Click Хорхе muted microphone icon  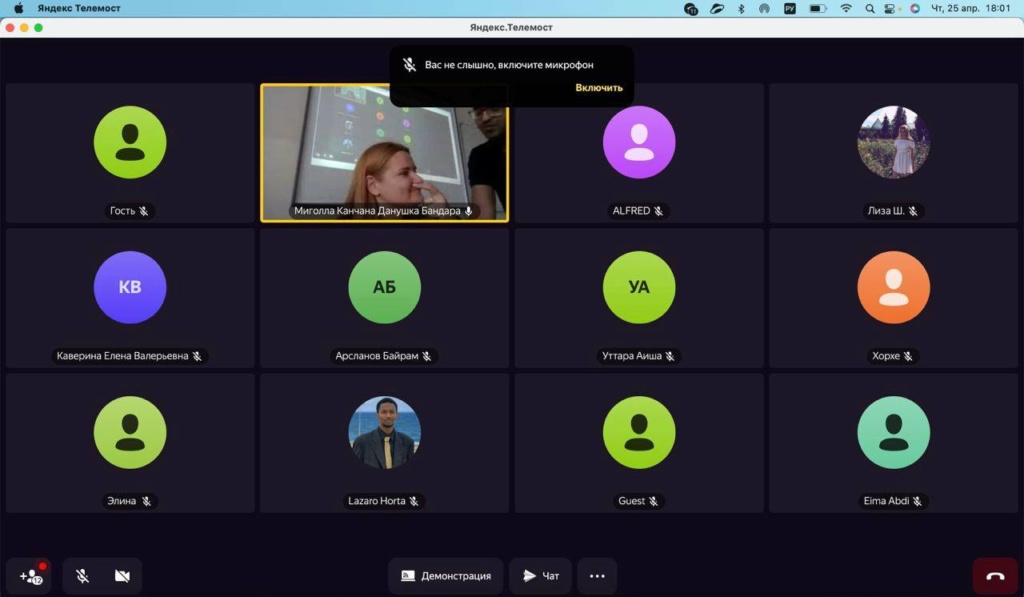pos(908,356)
